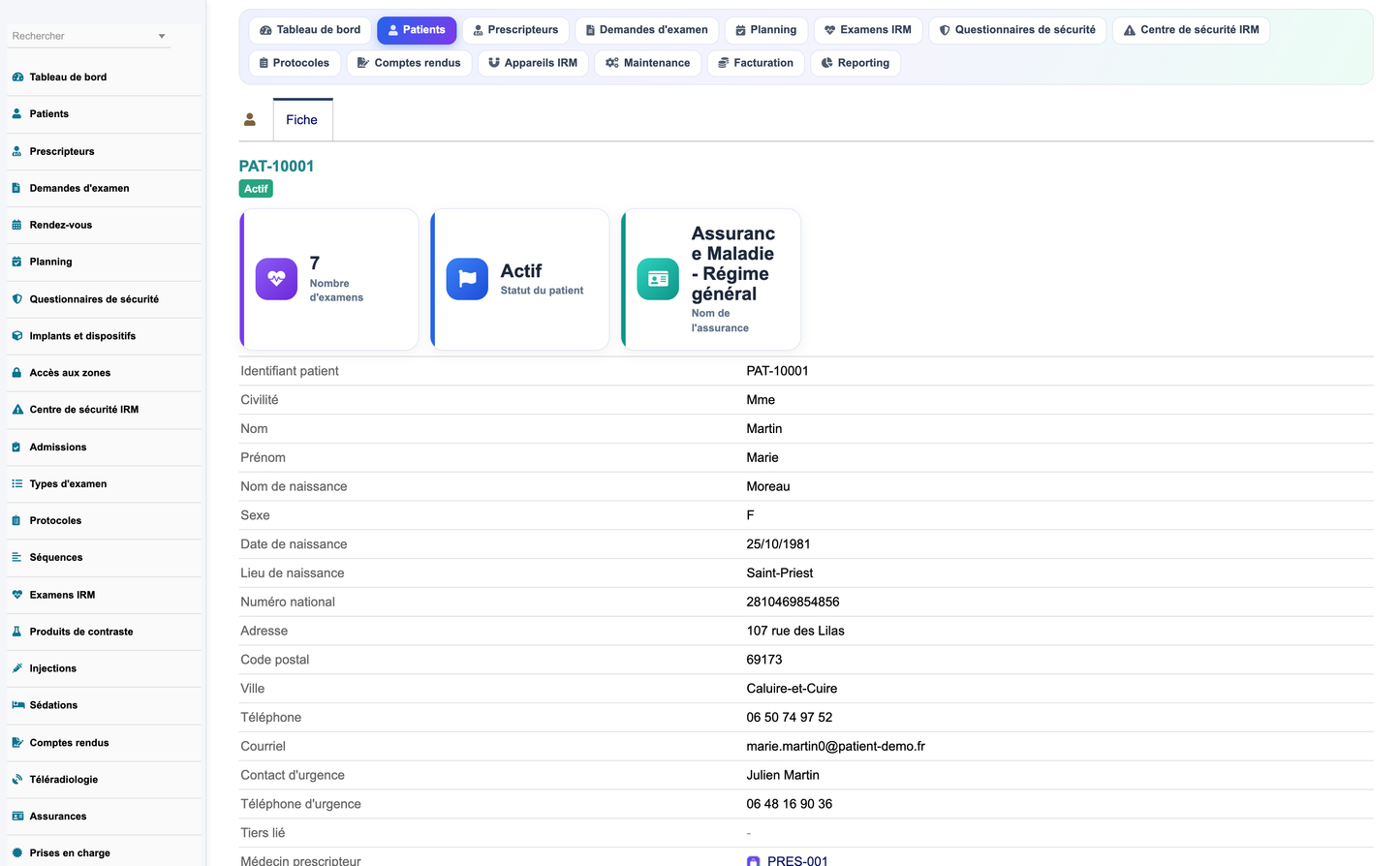Open Examens IRM in top navigation

click(x=868, y=30)
